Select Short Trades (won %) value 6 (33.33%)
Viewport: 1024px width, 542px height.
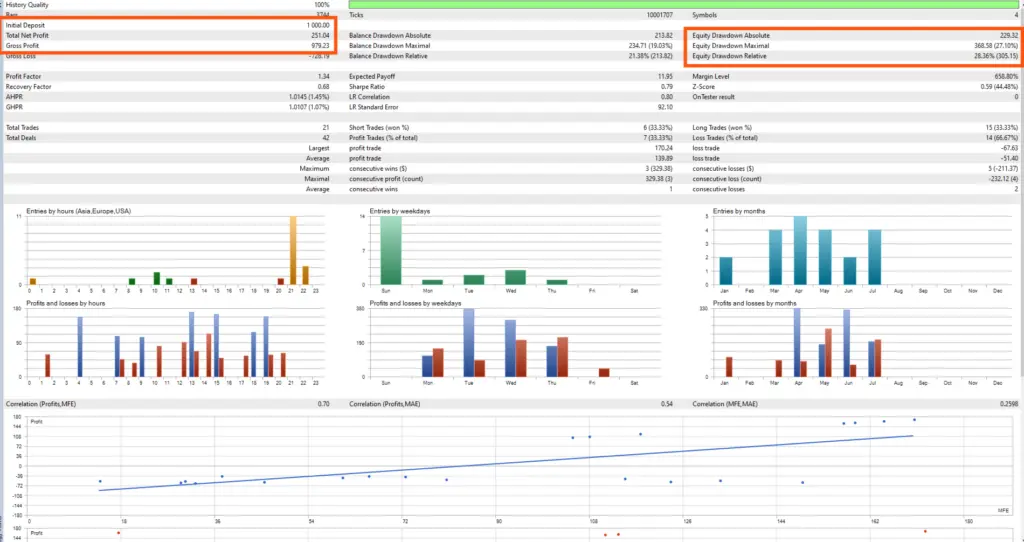658,128
